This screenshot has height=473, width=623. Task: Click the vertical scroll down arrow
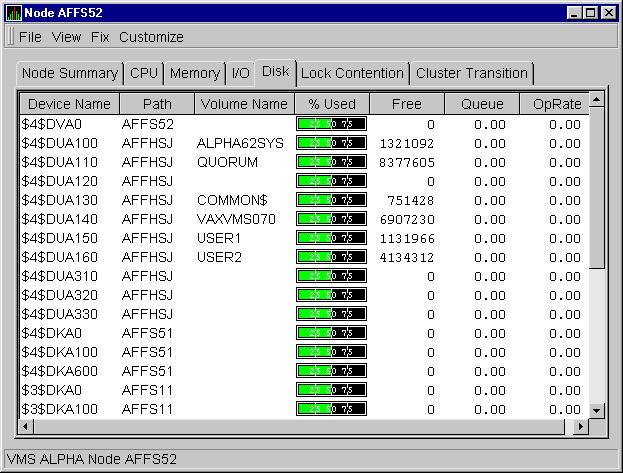tap(597, 410)
